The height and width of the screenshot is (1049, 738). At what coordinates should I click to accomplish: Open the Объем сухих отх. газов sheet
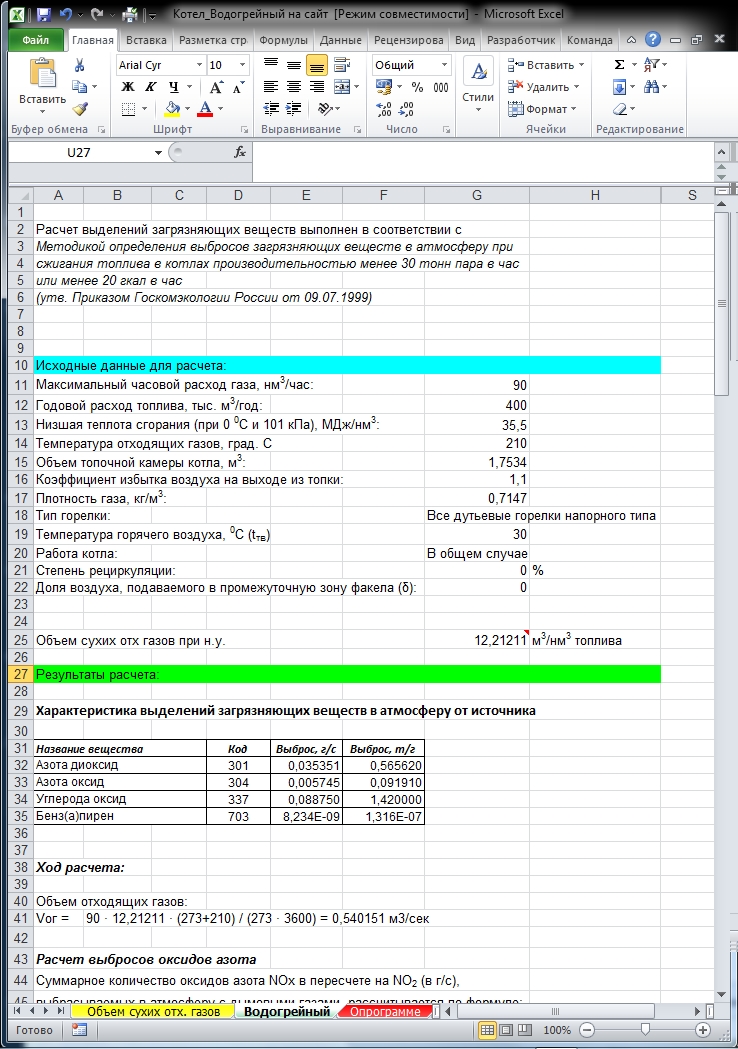click(153, 1012)
